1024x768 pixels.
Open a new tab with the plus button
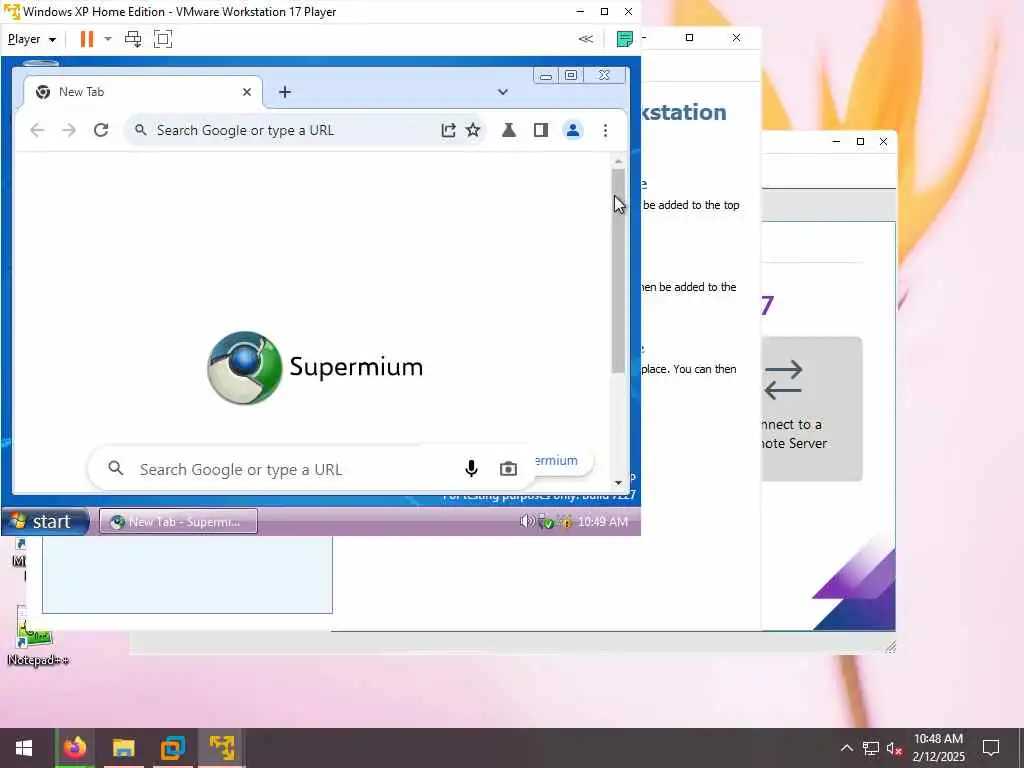(x=285, y=92)
